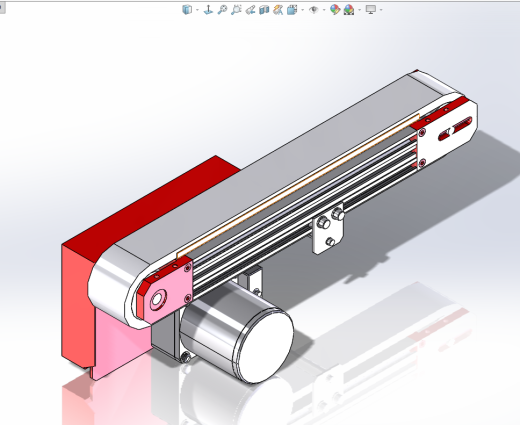Open the Display Style icon
The width and height of the screenshot is (520, 425).
pos(292,9)
